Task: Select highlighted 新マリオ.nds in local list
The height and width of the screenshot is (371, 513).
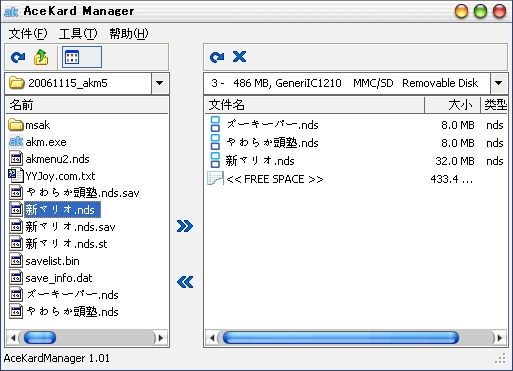Action: click(62, 210)
